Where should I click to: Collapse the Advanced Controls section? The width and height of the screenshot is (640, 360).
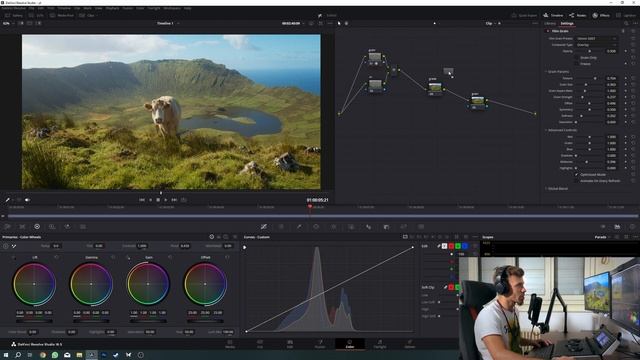546,130
